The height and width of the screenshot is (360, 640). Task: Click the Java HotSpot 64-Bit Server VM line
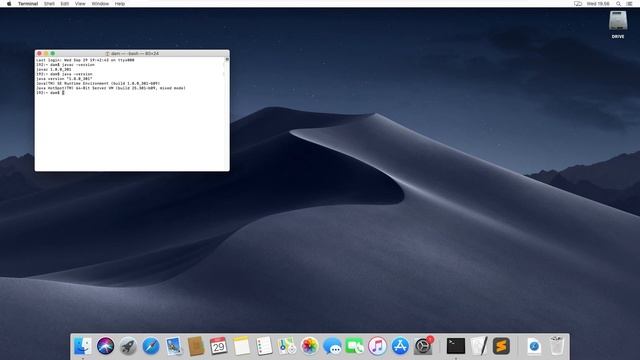(x=111, y=88)
